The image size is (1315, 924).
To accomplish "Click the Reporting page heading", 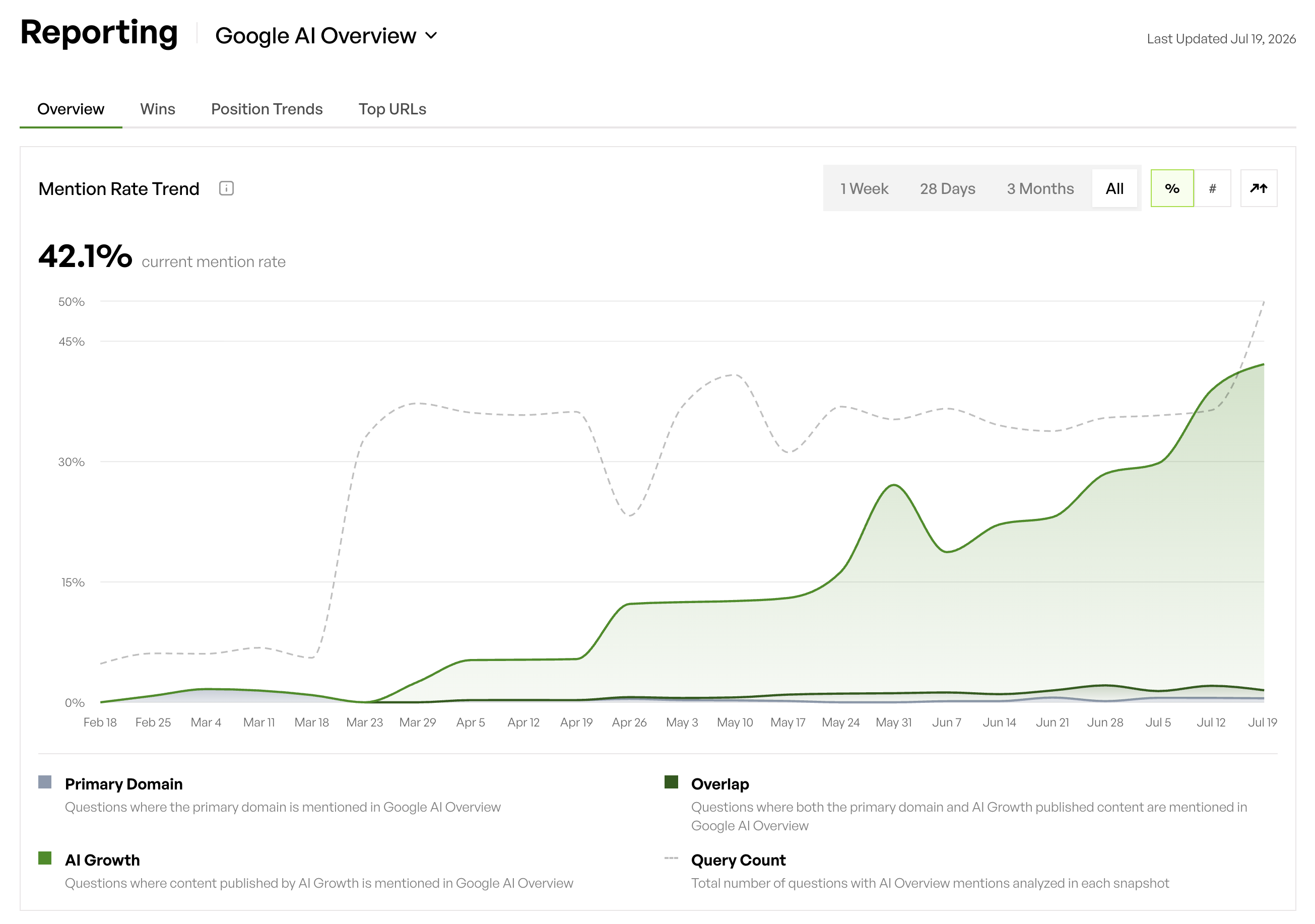I will click(x=99, y=32).
